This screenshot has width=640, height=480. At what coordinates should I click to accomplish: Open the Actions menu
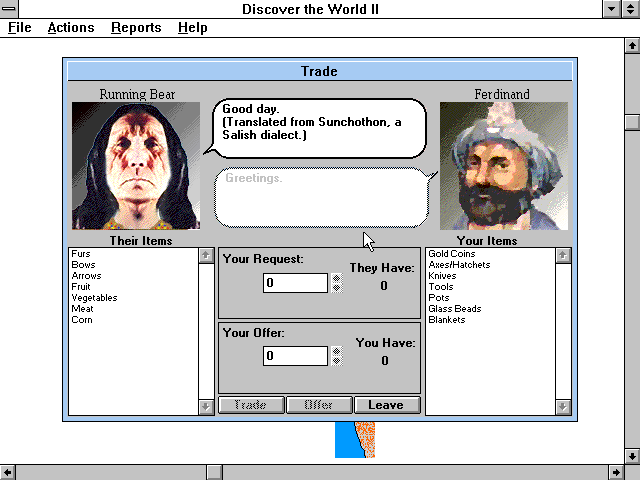point(71,28)
